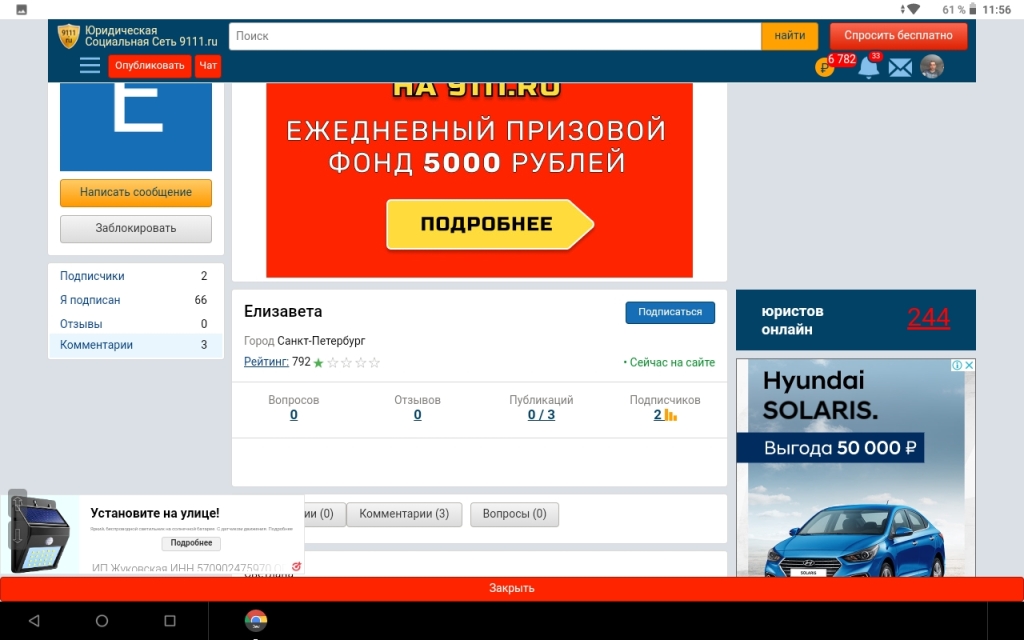Open Android recent apps square button
The width and height of the screenshot is (1024, 640).
pyautogui.click(x=169, y=621)
